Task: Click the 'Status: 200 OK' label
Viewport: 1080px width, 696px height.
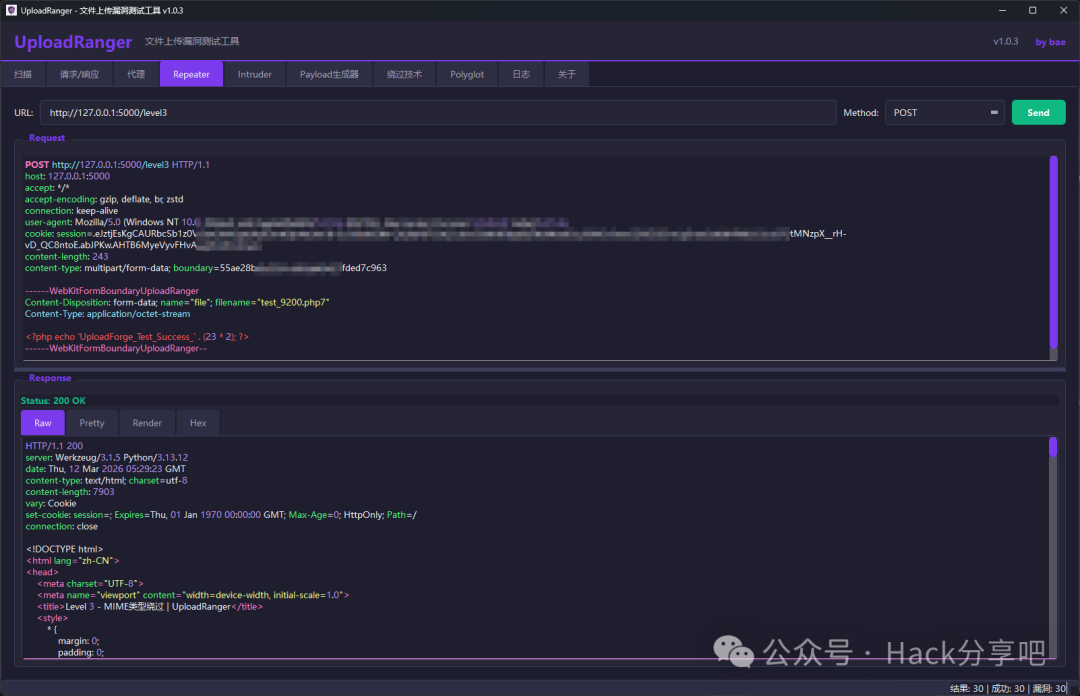Action: click(53, 400)
